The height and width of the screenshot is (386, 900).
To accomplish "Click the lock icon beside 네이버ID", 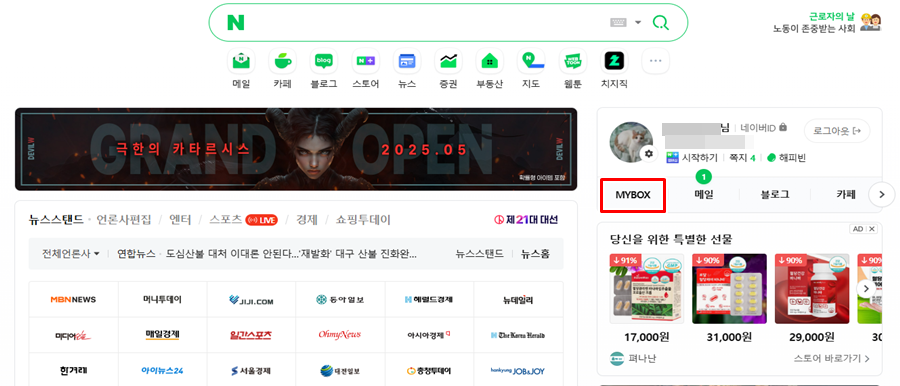I will click(783, 128).
